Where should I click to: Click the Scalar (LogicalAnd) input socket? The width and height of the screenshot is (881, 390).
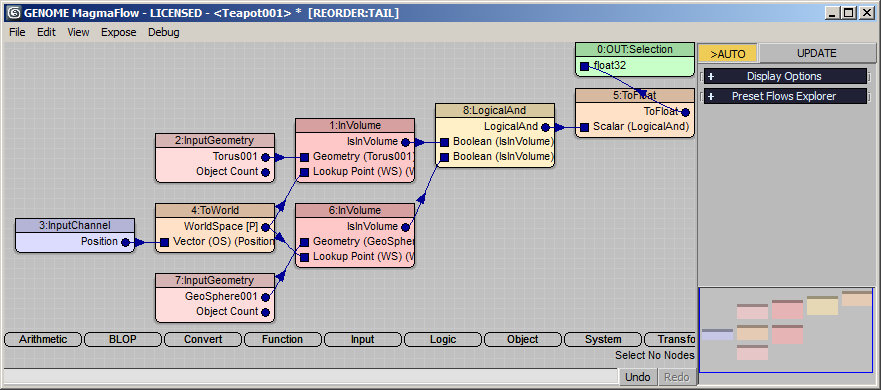[x=584, y=127]
